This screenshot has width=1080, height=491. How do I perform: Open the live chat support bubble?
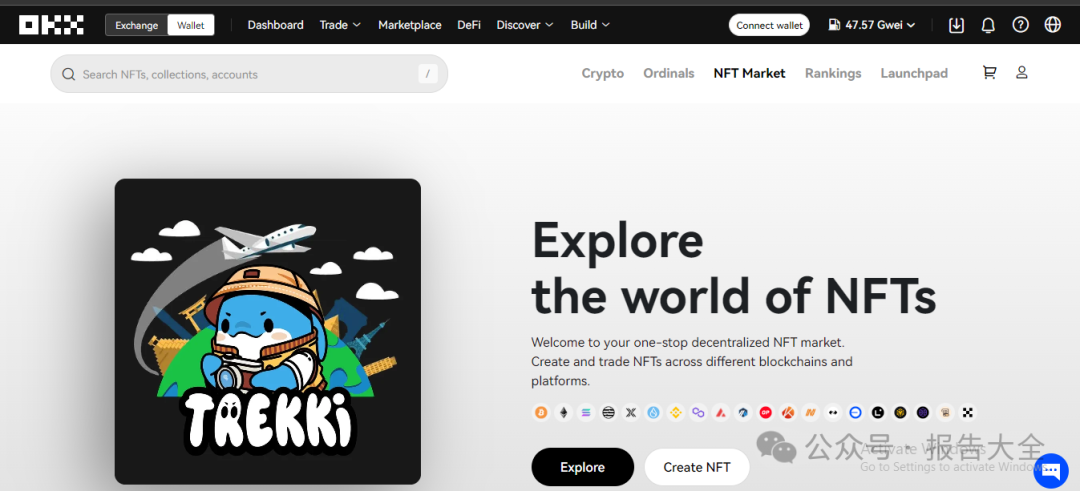[1050, 471]
